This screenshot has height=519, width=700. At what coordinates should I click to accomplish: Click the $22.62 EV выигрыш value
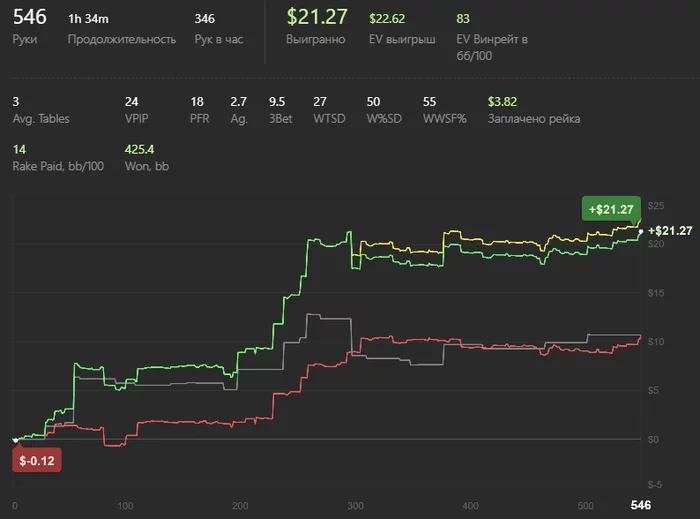pos(402,28)
